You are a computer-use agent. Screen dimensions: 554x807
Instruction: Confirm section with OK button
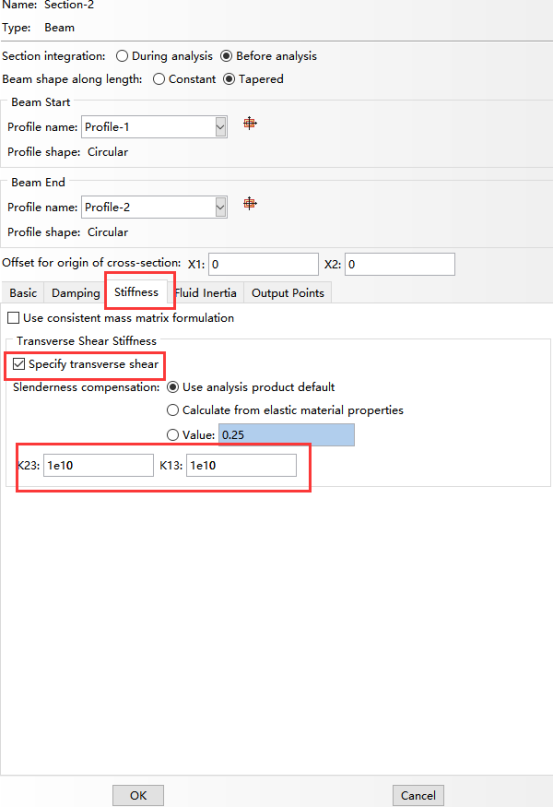(x=138, y=795)
